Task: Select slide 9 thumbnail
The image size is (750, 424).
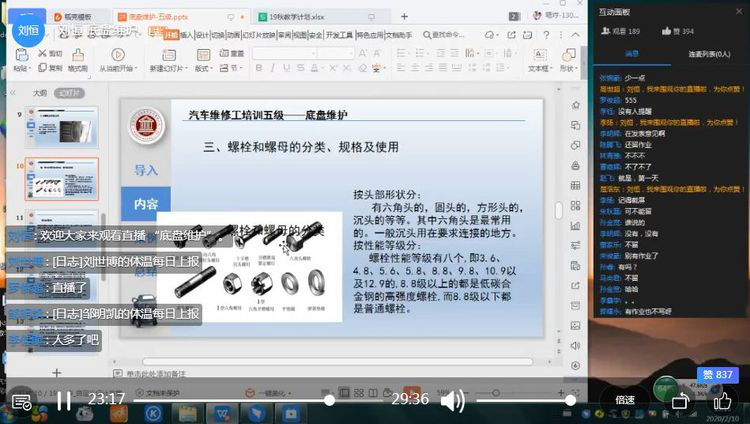Action: (x=62, y=127)
